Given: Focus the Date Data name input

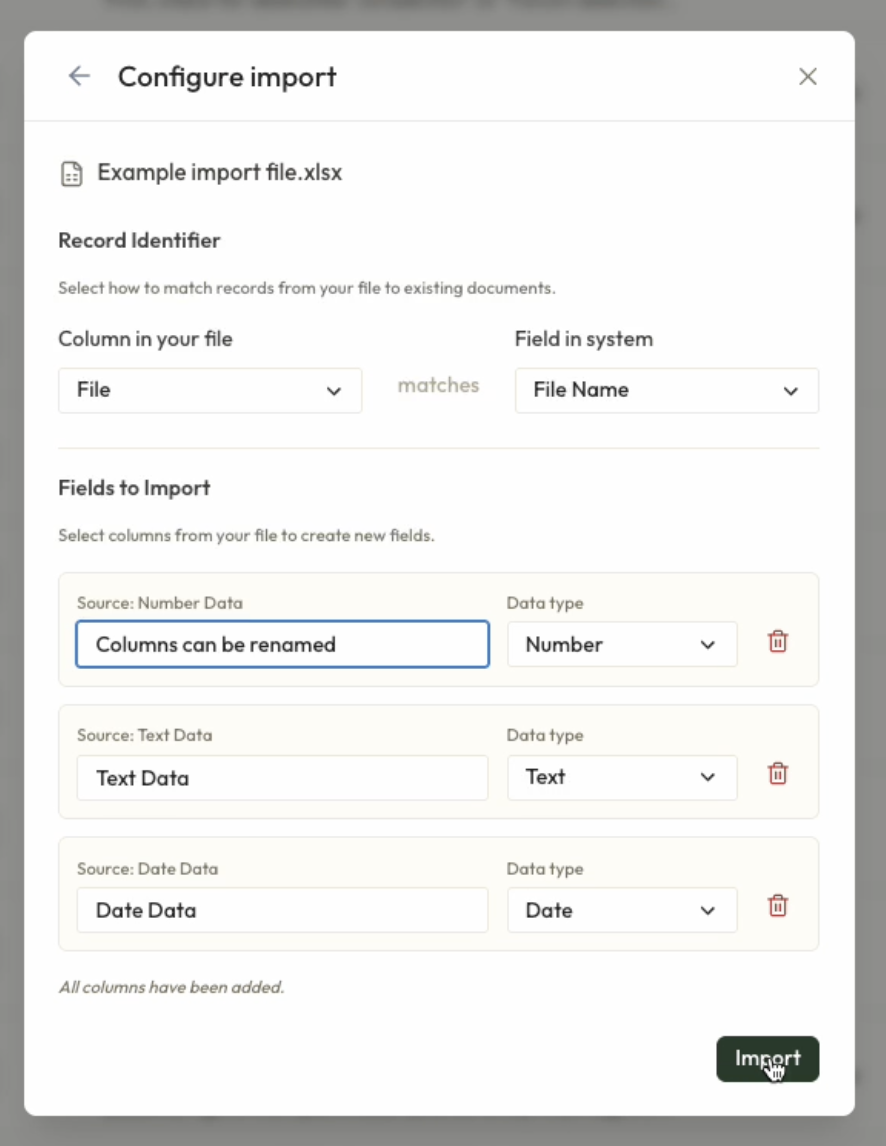Looking at the screenshot, I should pyautogui.click(x=282, y=910).
